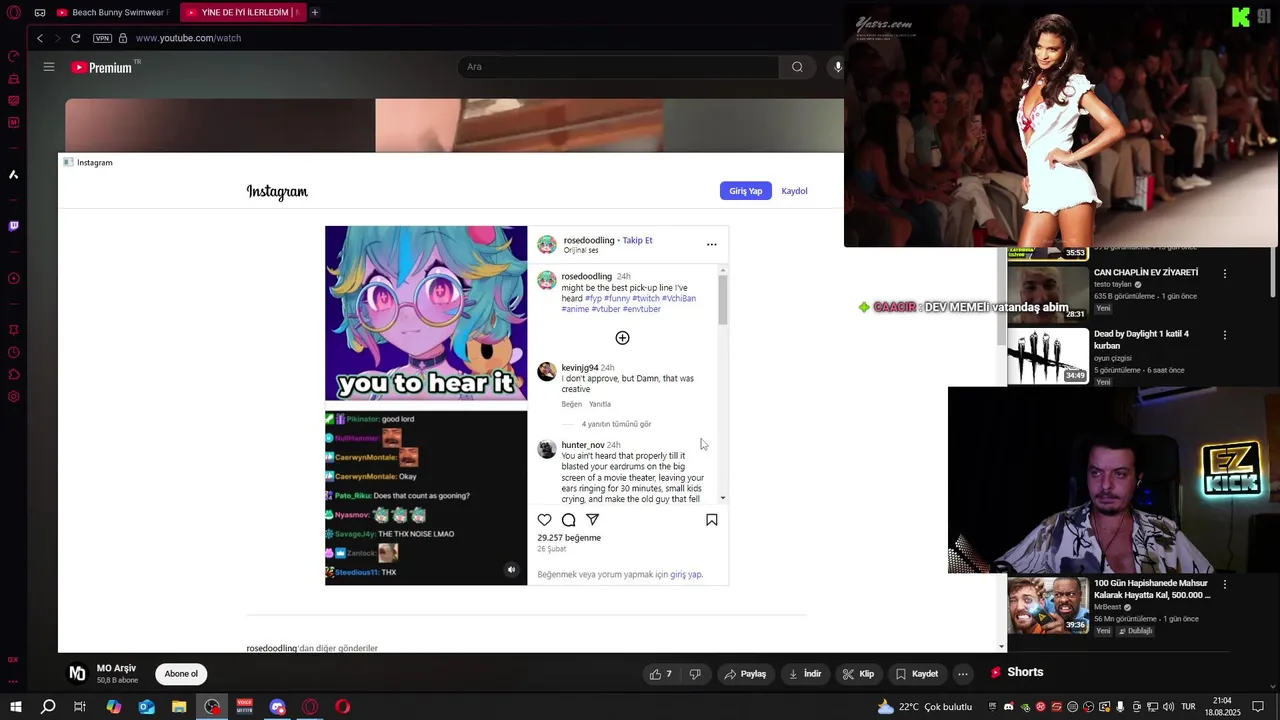Click giriş yap link below post
This screenshot has width=1280, height=720.
(686, 575)
